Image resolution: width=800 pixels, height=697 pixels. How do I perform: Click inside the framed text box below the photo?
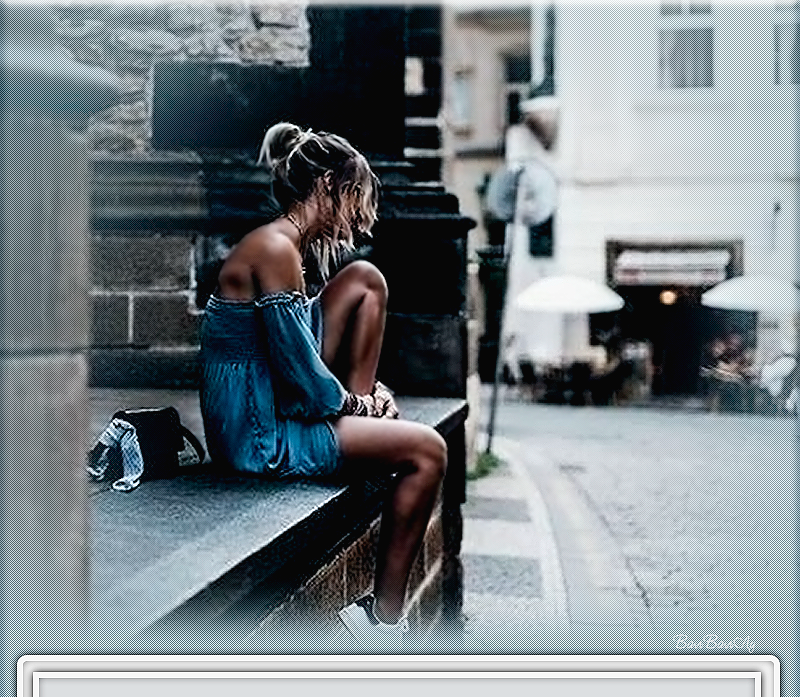[400, 686]
